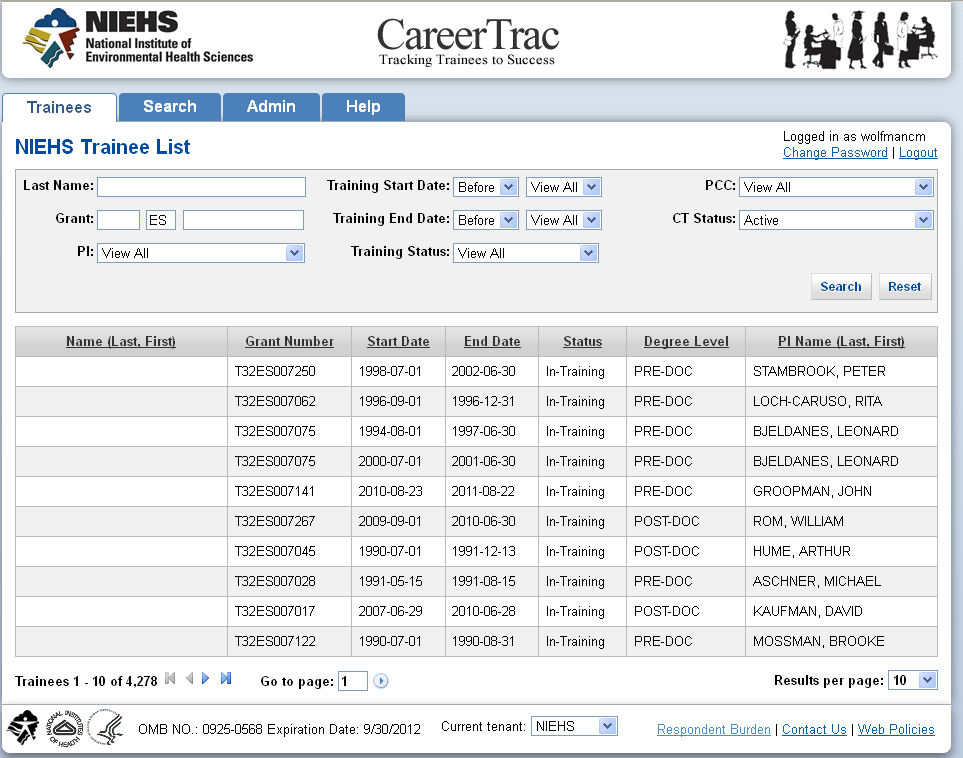Select grant number T32ES007122 cell
This screenshot has height=758, width=963.
coord(289,642)
